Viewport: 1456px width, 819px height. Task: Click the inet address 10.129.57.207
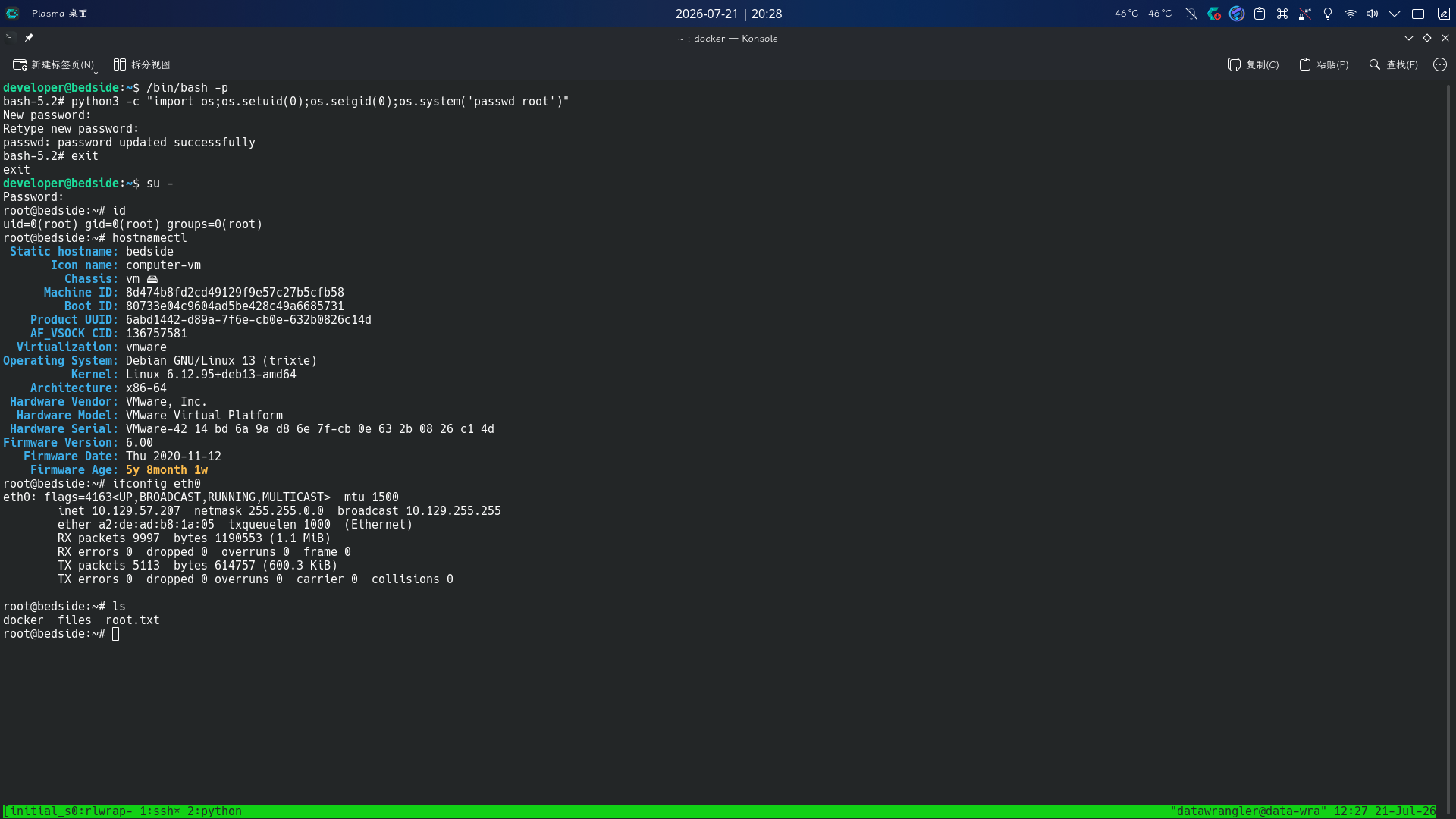click(x=136, y=511)
